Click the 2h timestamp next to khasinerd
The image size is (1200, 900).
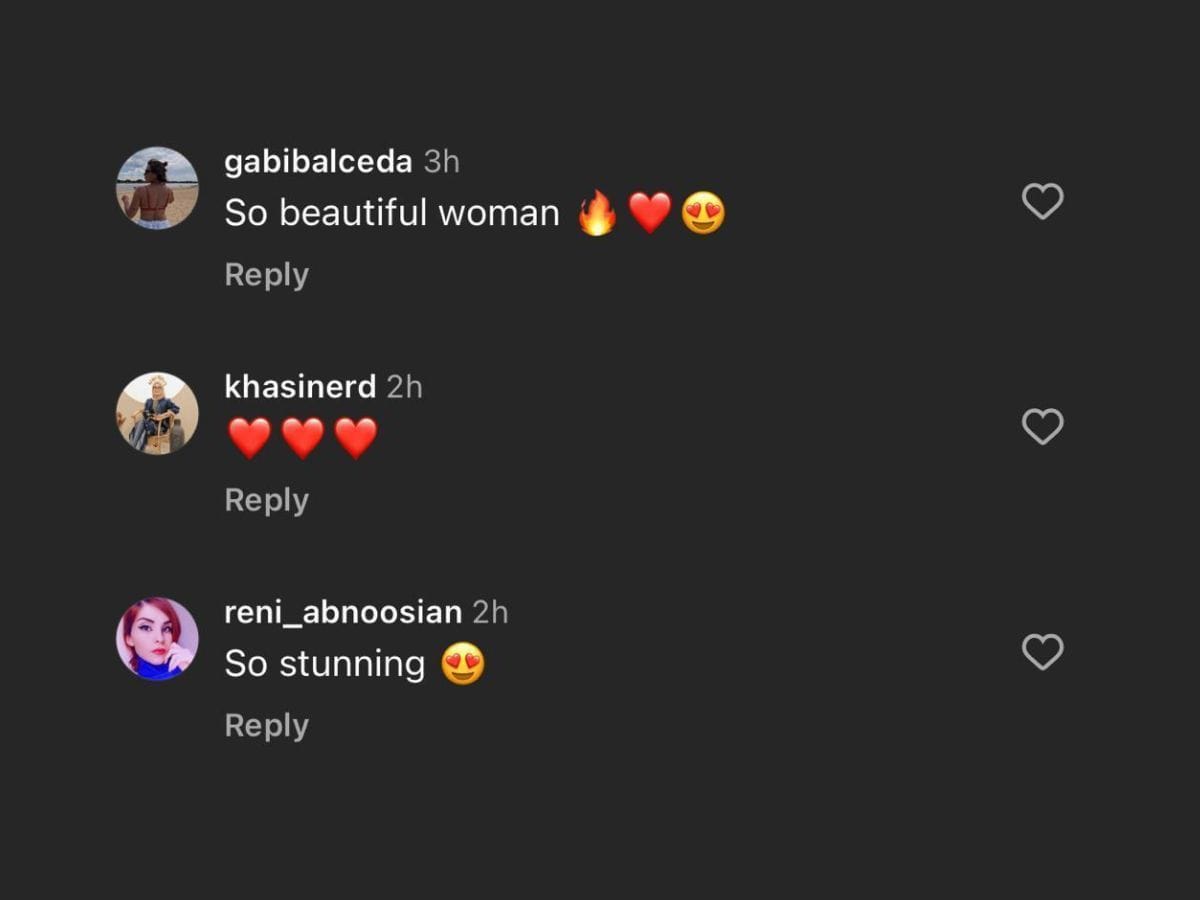tap(404, 387)
